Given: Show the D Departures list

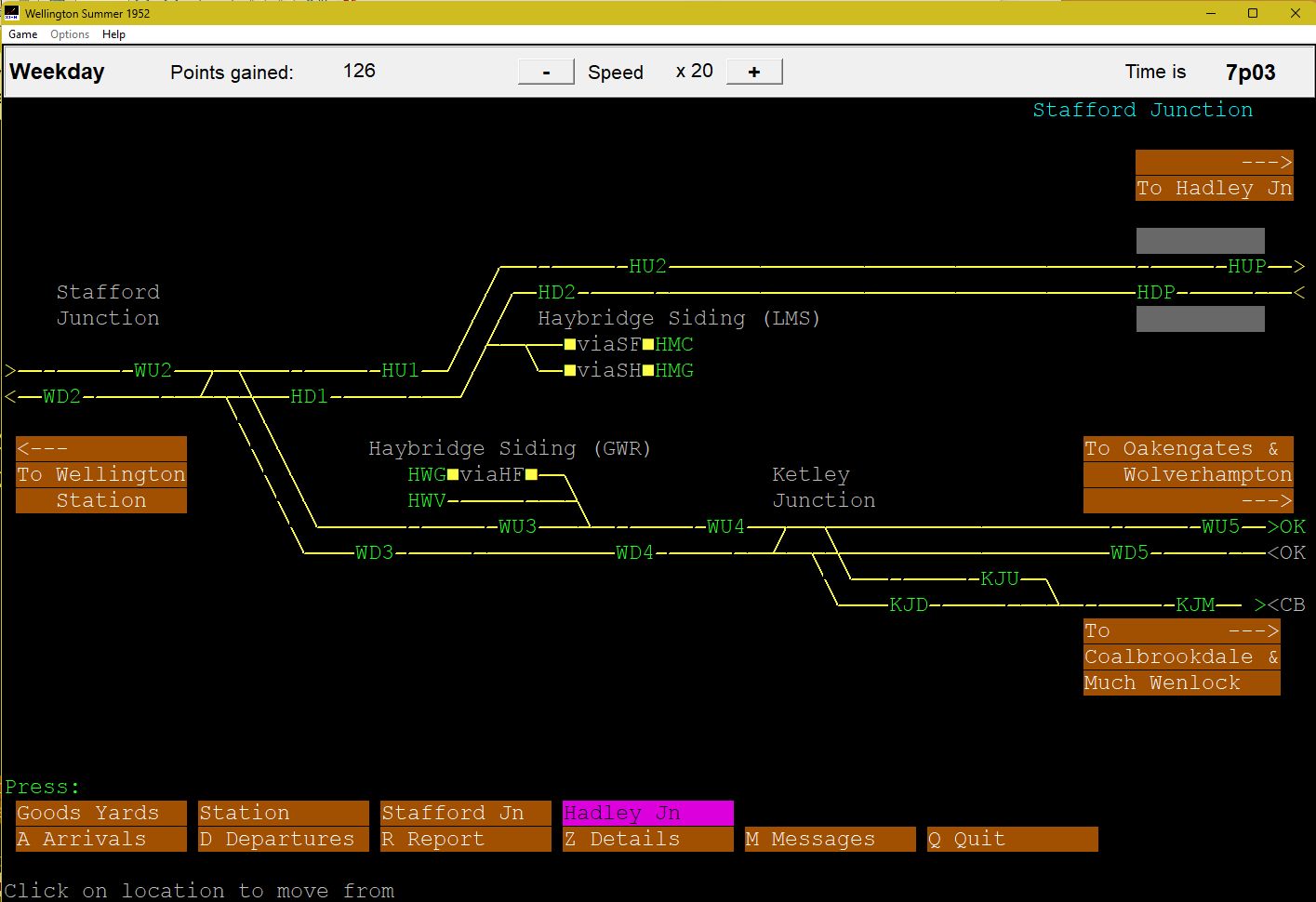Looking at the screenshot, I should (x=283, y=839).
